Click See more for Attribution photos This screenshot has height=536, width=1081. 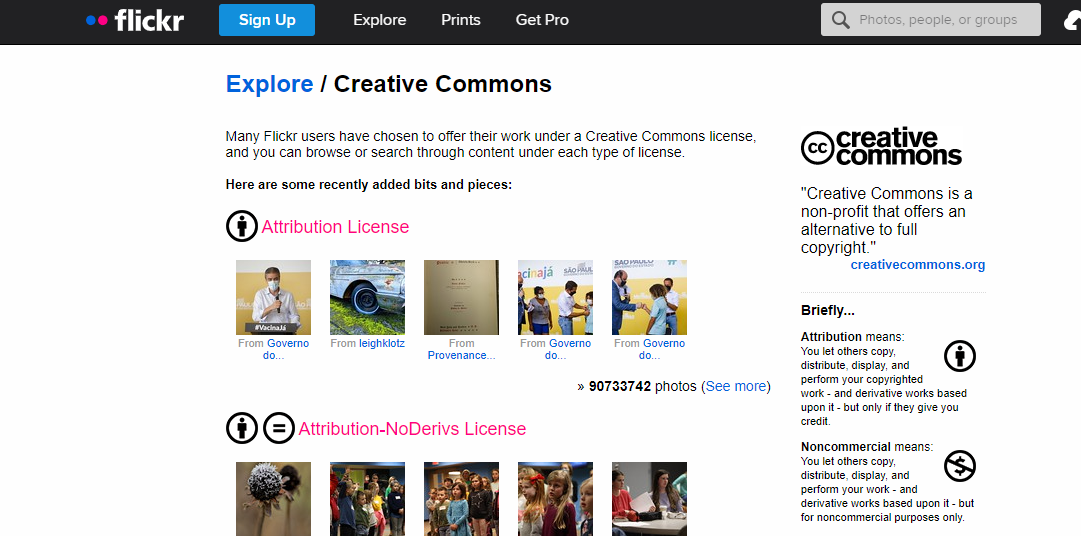(736, 386)
